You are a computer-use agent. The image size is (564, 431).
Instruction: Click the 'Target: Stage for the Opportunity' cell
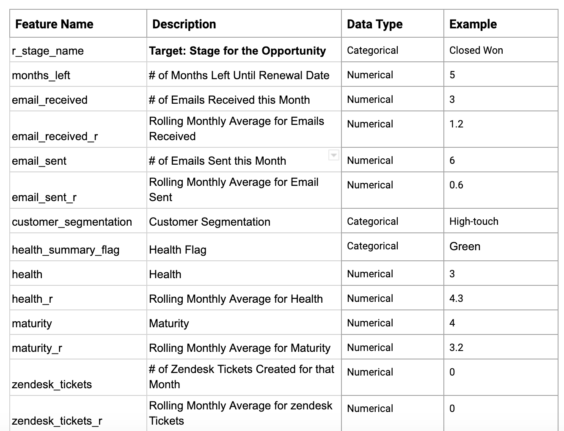244,50
